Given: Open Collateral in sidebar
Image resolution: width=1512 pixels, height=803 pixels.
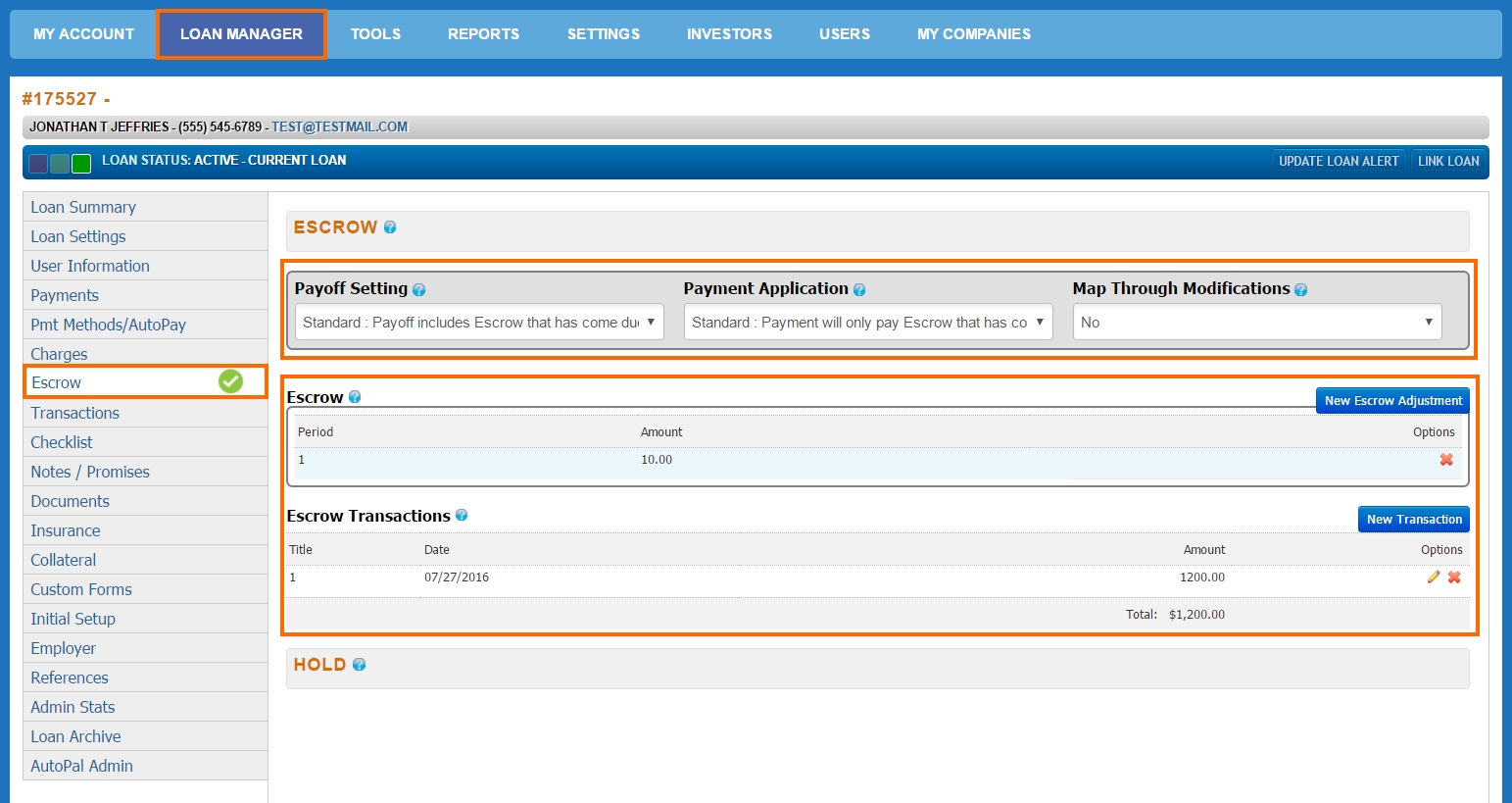Looking at the screenshot, I should click(145, 560).
